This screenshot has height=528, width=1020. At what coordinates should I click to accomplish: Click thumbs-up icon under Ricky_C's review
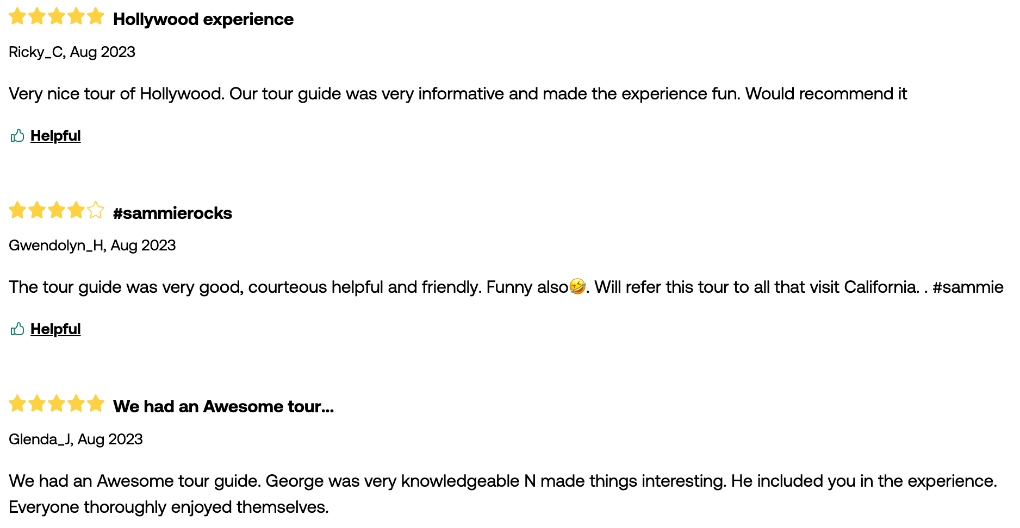[x=18, y=136]
